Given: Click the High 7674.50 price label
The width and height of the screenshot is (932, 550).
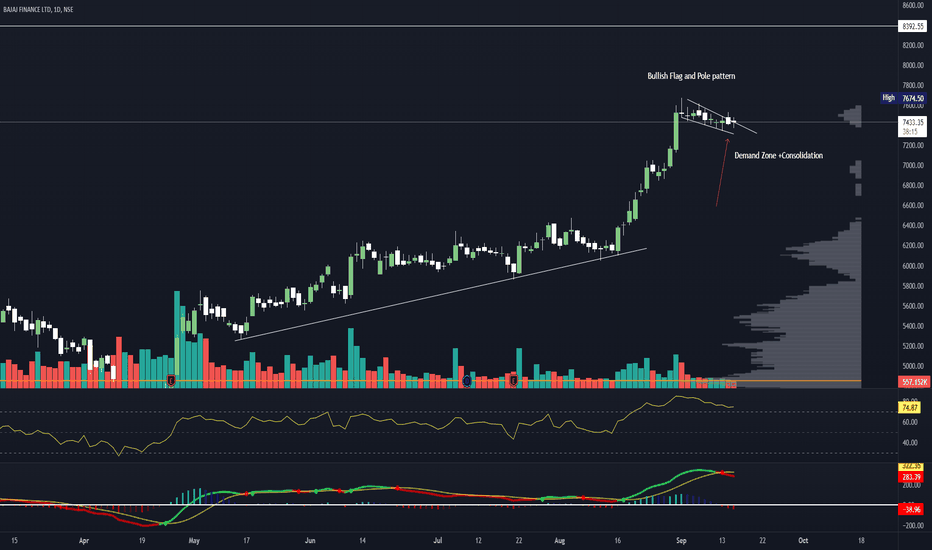Looking at the screenshot, I should 903,98.
